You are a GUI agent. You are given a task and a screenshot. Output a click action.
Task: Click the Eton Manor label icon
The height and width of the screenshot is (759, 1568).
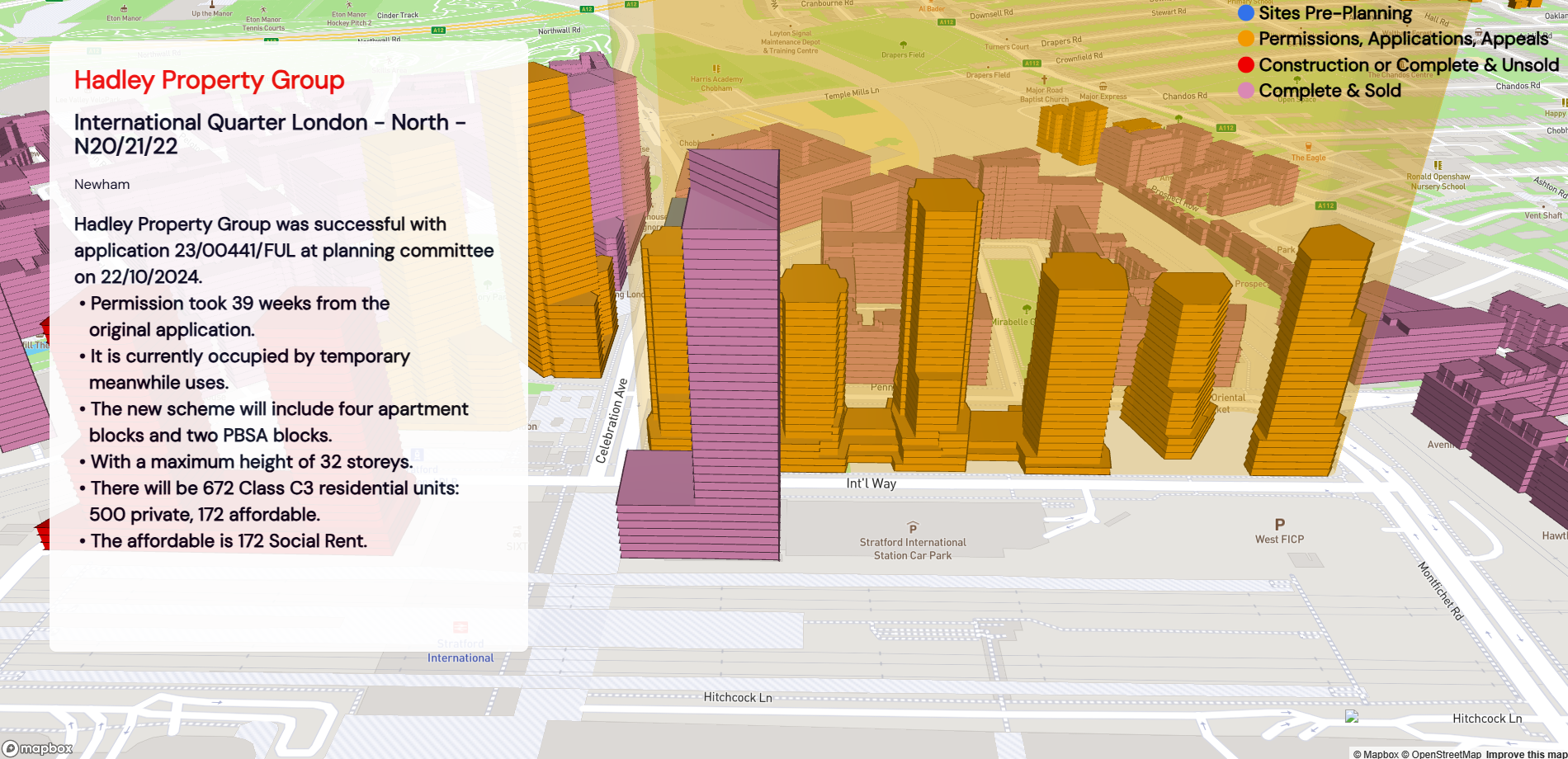pyautogui.click(x=124, y=8)
